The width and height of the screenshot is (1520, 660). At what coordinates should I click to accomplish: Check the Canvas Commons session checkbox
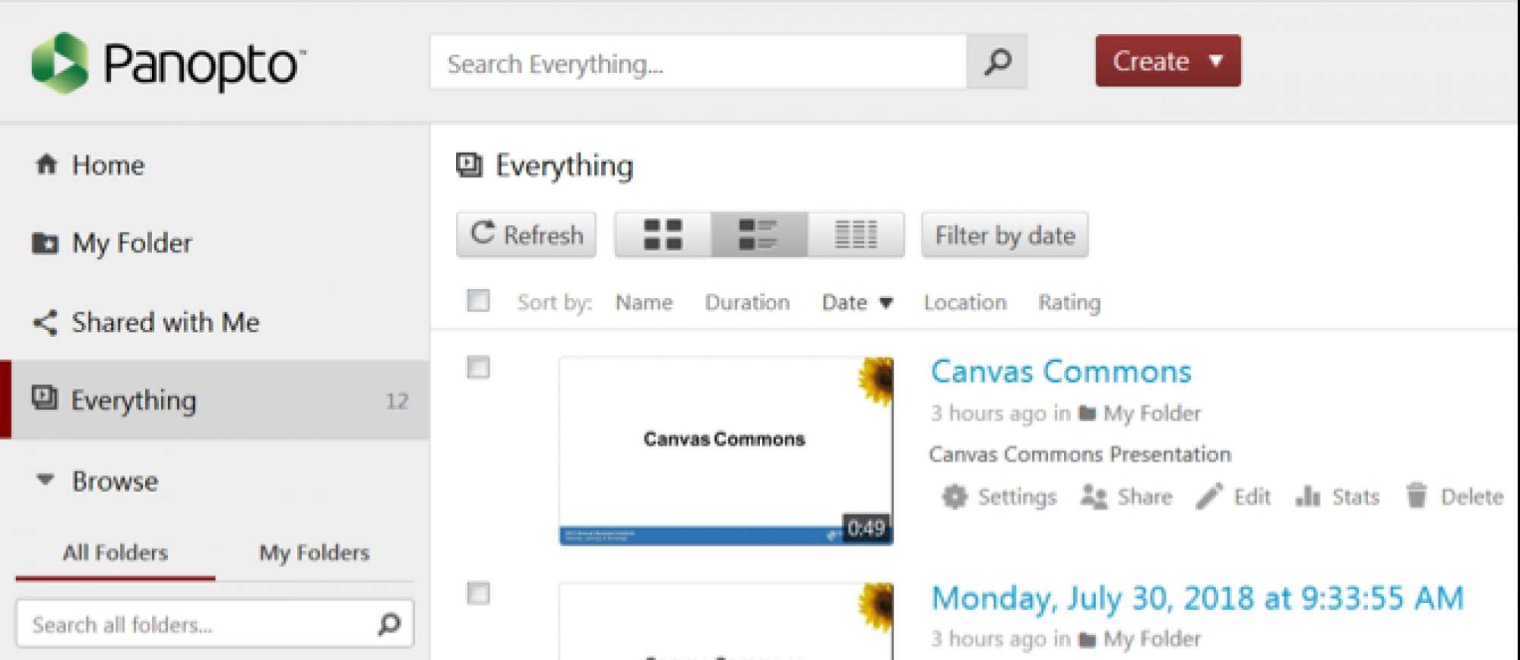pyautogui.click(x=478, y=368)
